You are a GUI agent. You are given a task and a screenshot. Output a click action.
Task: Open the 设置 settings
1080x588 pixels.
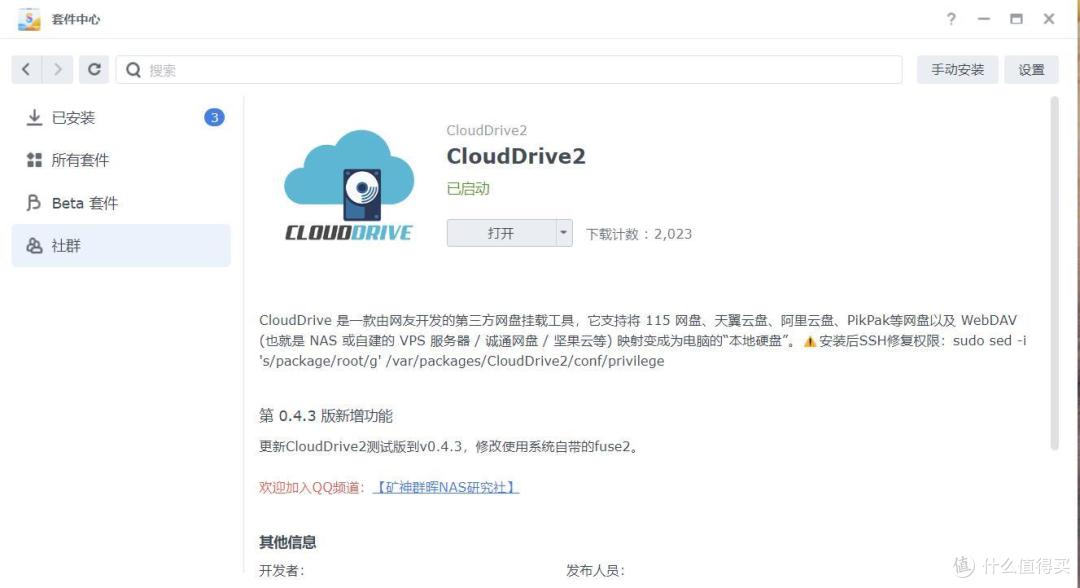pyautogui.click(x=1032, y=69)
